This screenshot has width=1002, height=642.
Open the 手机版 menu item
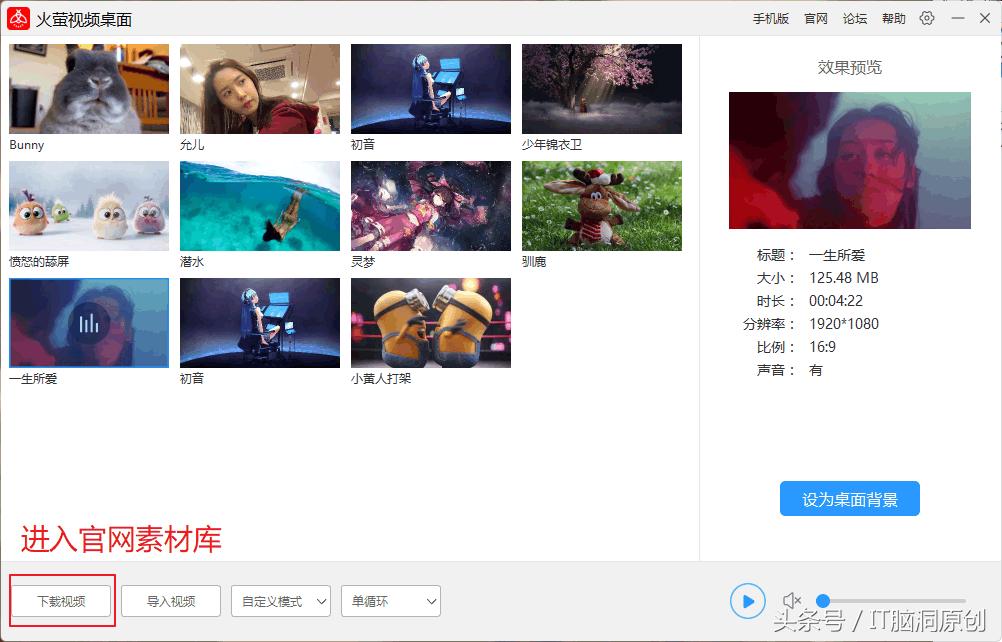(x=771, y=18)
